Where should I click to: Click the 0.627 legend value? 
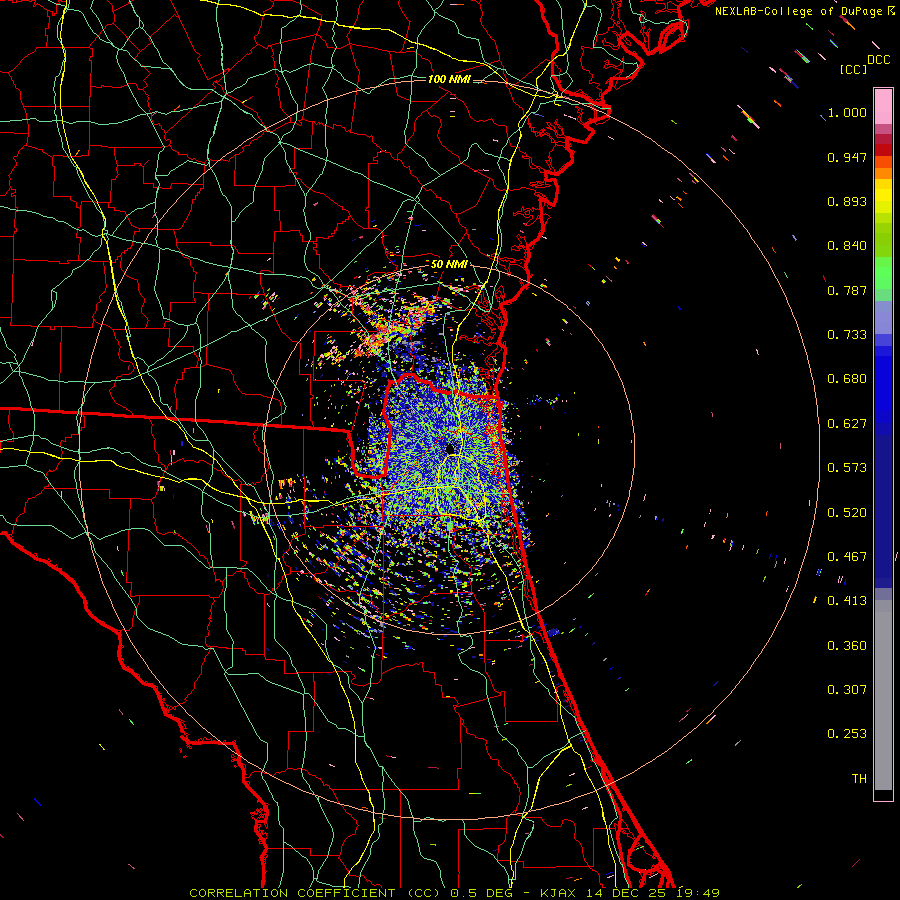(x=847, y=424)
